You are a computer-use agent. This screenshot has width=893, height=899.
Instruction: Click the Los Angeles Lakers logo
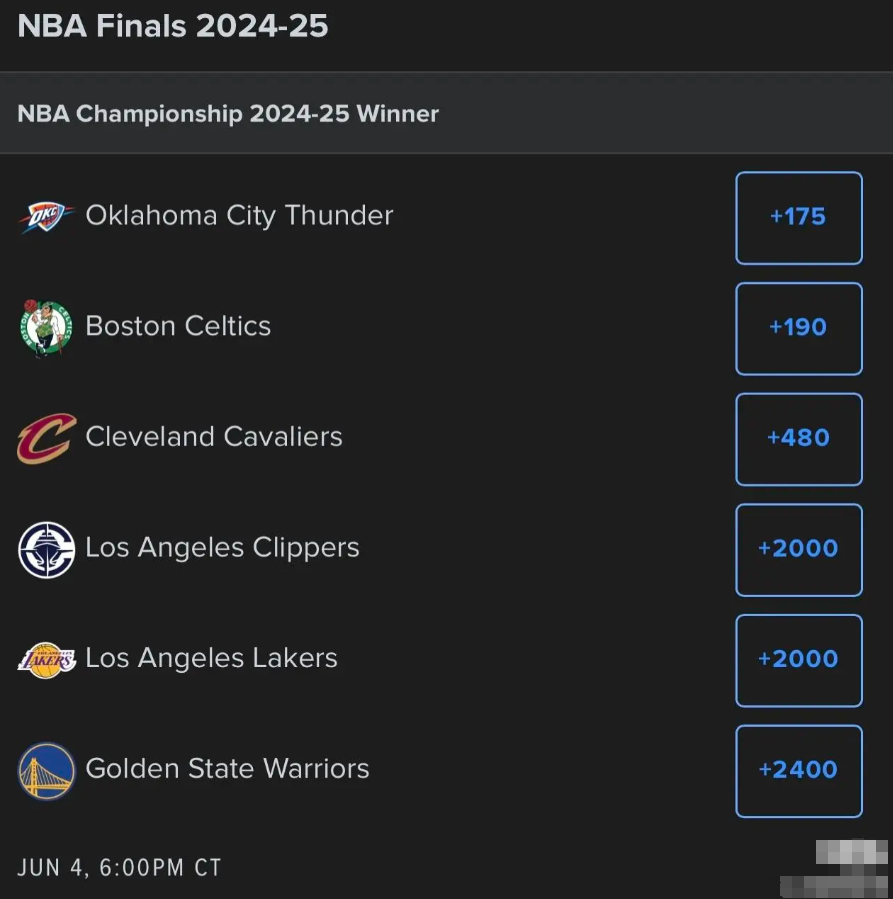46,660
